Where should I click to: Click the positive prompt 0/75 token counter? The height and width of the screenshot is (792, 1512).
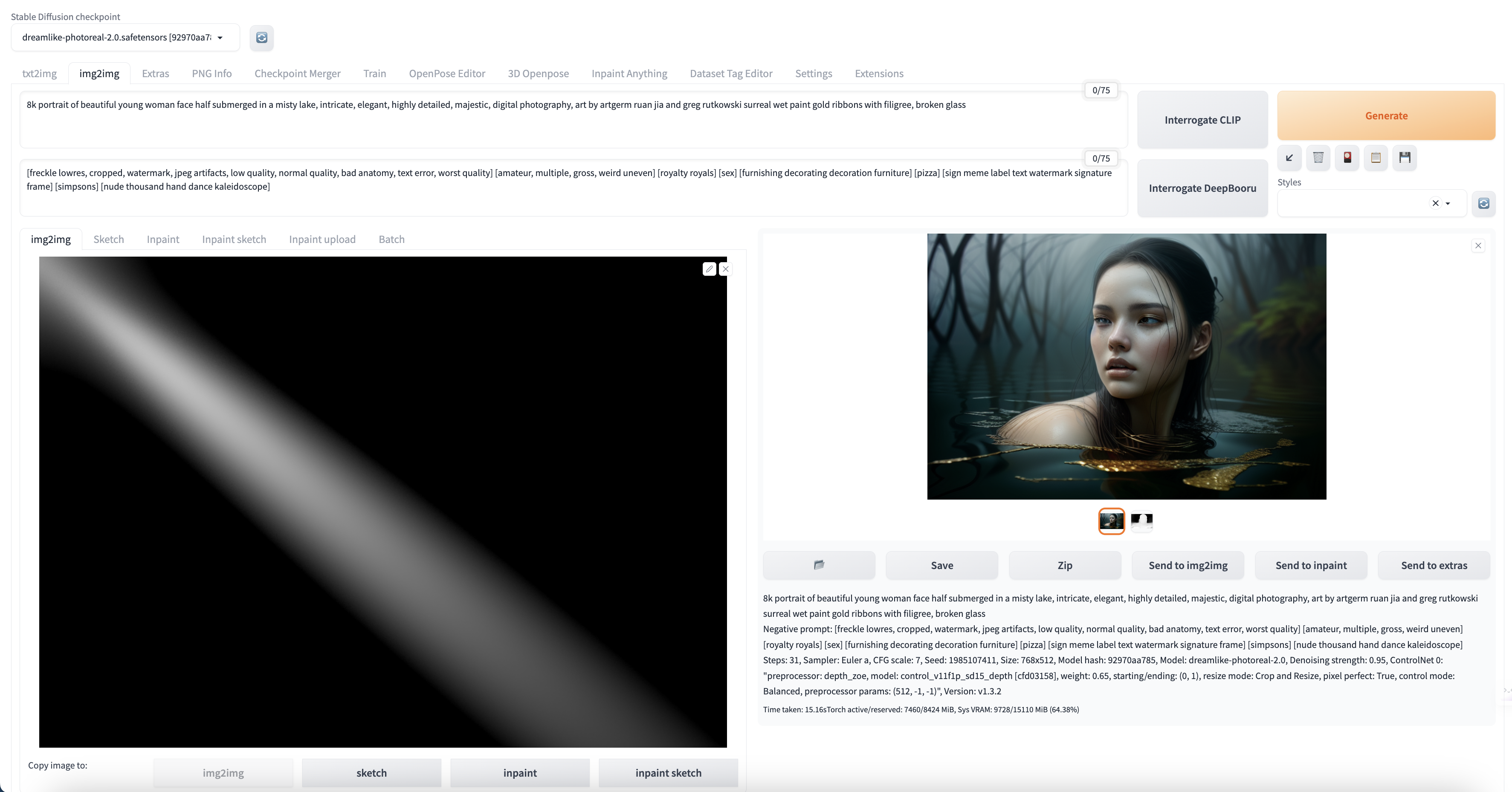click(x=1101, y=90)
